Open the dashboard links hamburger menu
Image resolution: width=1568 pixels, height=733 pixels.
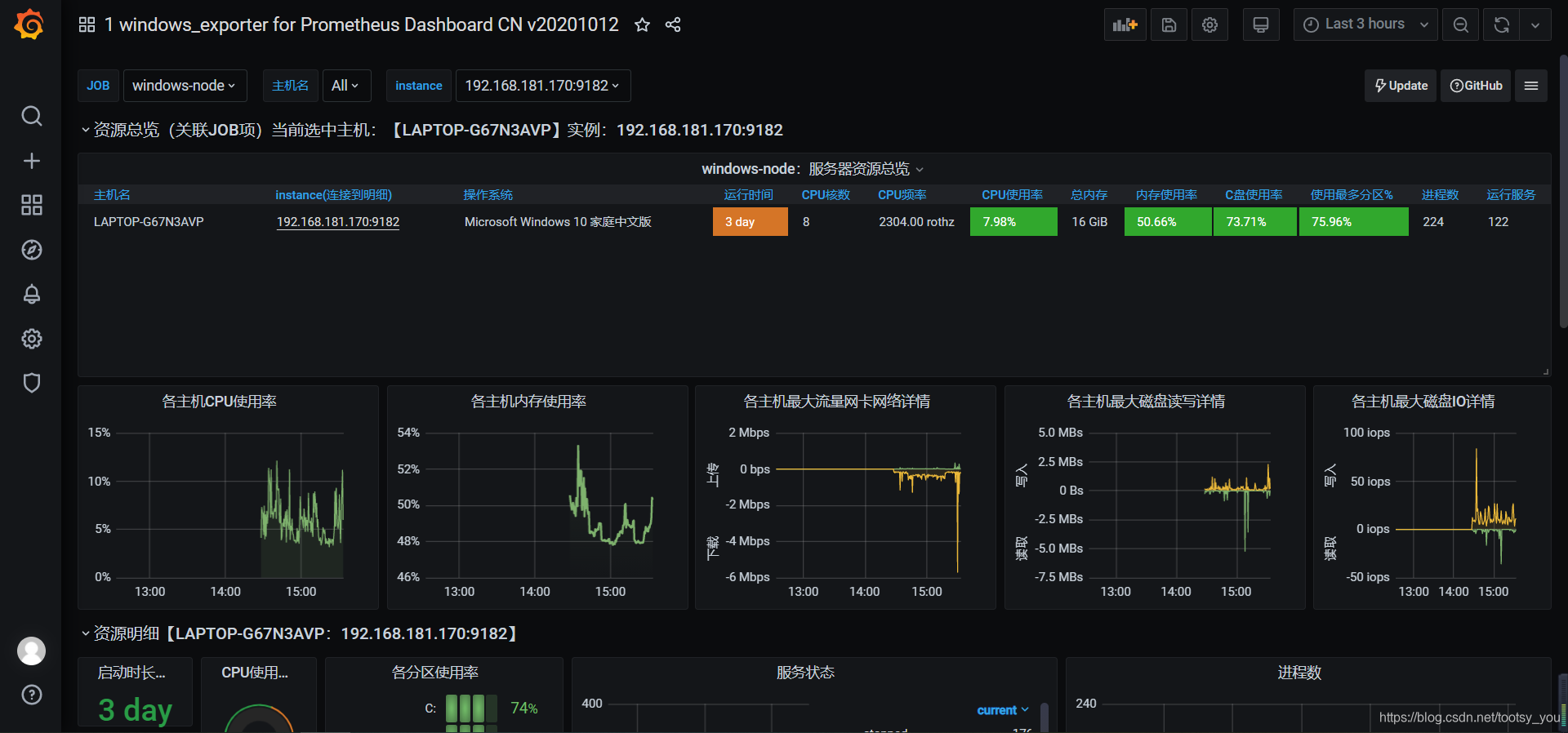pos(1531,86)
